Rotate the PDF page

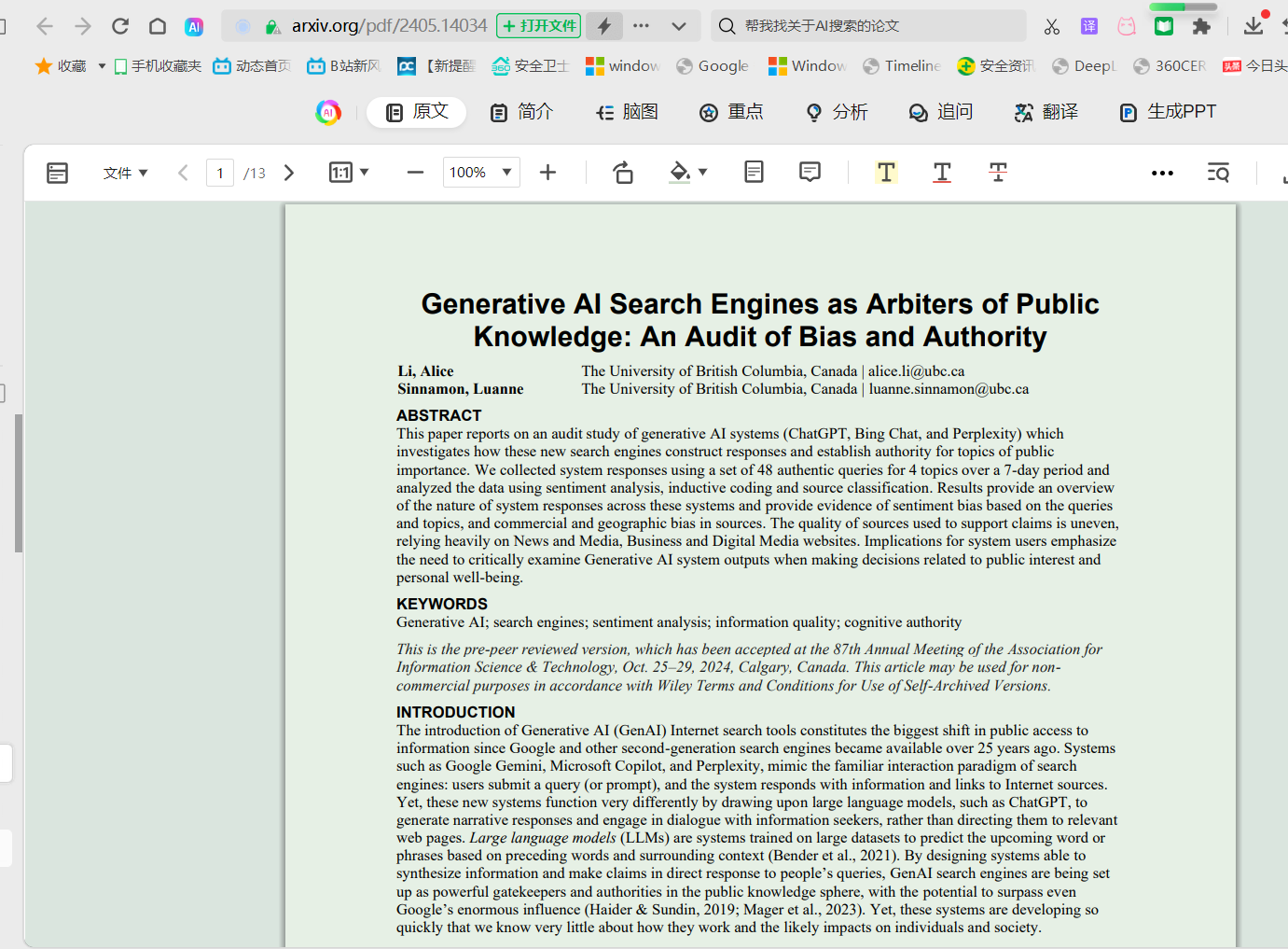[x=623, y=173]
